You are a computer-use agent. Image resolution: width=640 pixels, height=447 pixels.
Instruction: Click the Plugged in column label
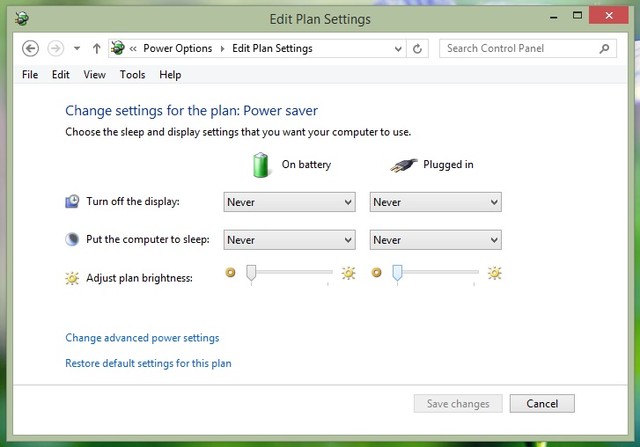point(448,165)
